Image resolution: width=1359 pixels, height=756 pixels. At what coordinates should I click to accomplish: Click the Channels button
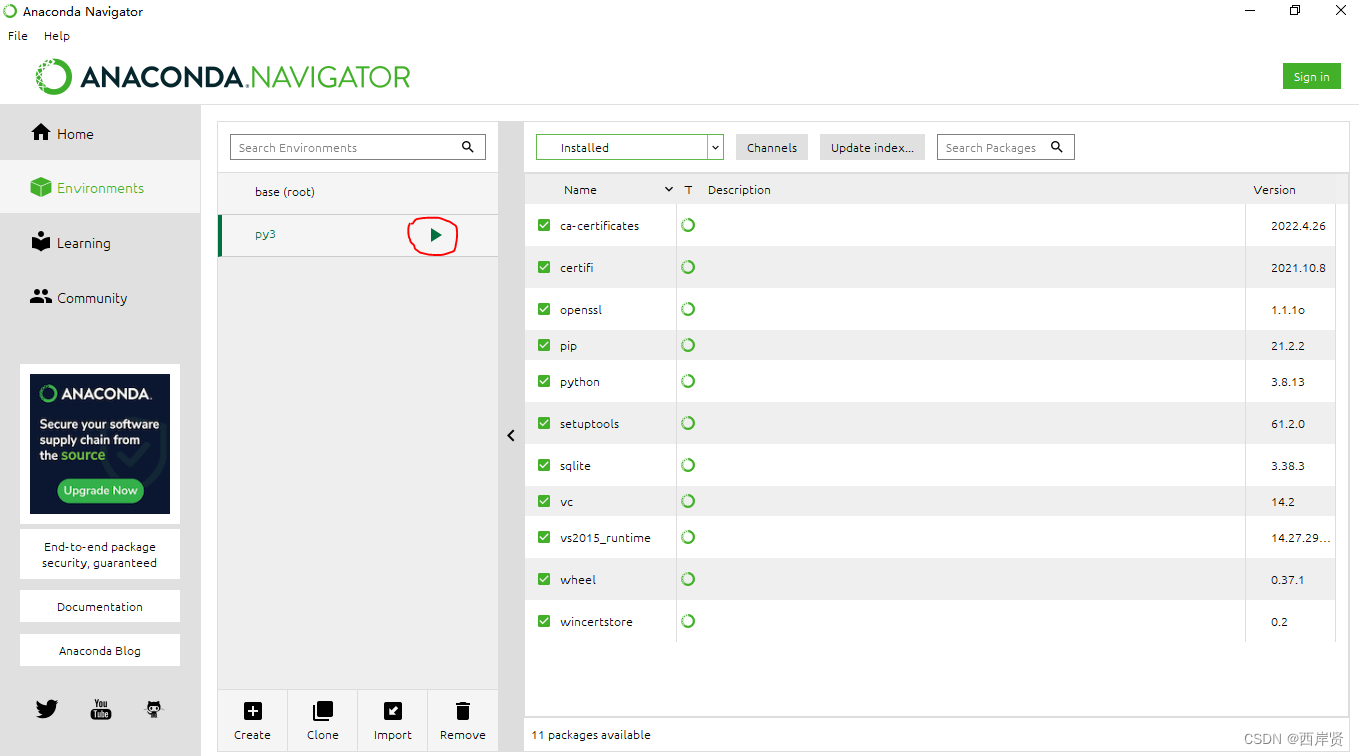772,147
